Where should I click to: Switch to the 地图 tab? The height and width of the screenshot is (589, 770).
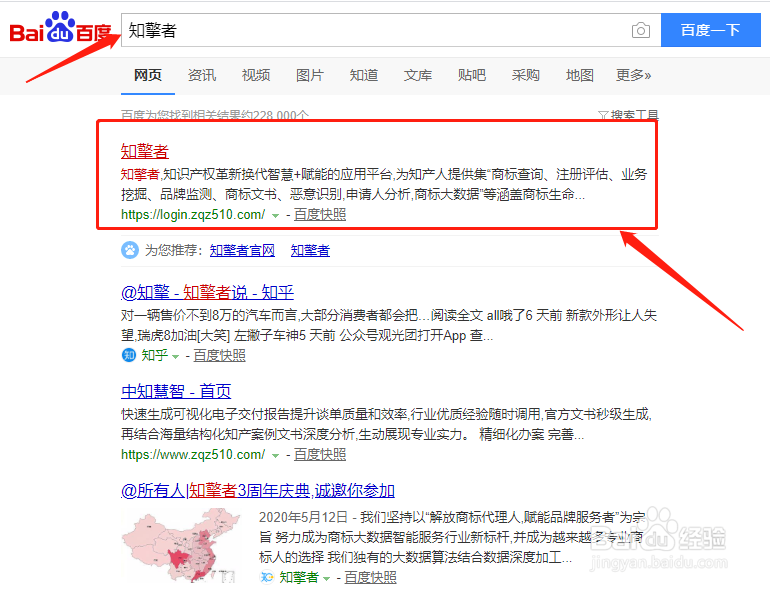coord(580,75)
